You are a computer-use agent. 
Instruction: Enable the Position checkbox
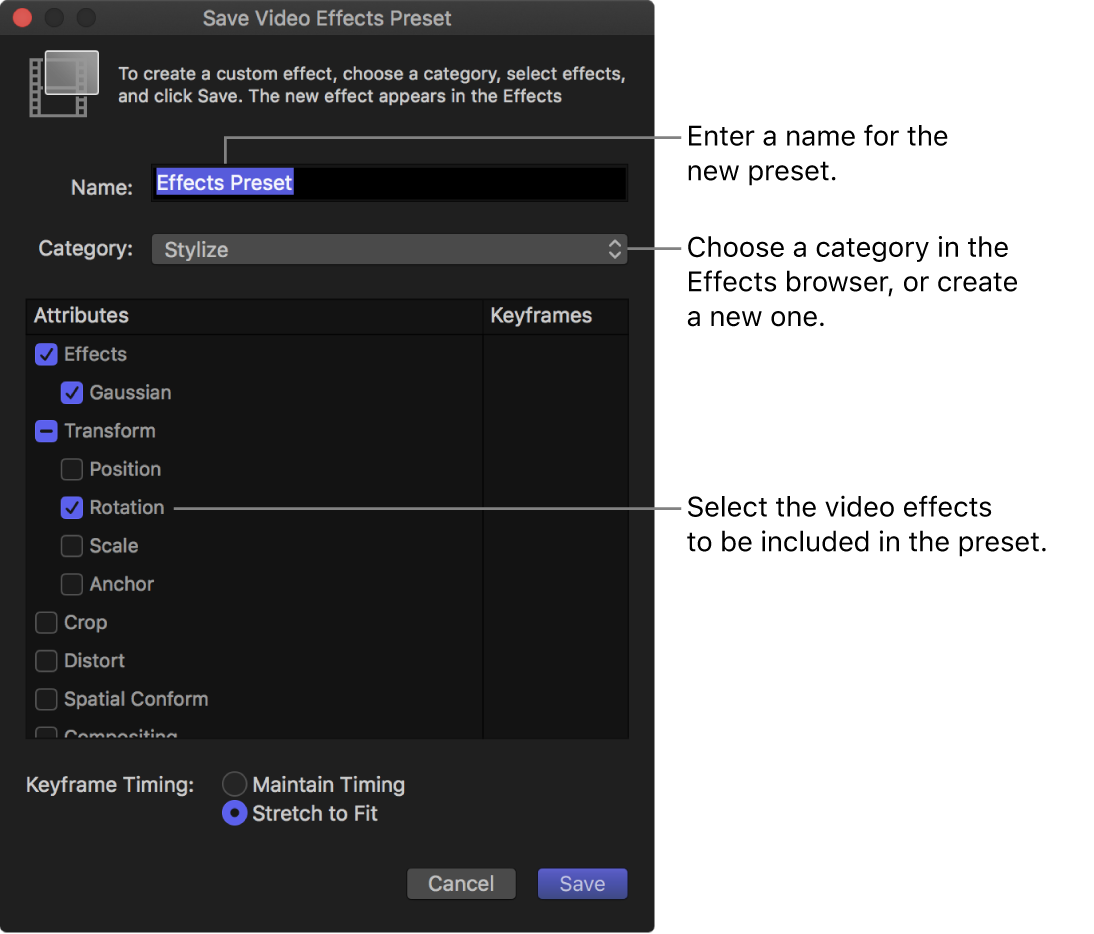[72, 469]
